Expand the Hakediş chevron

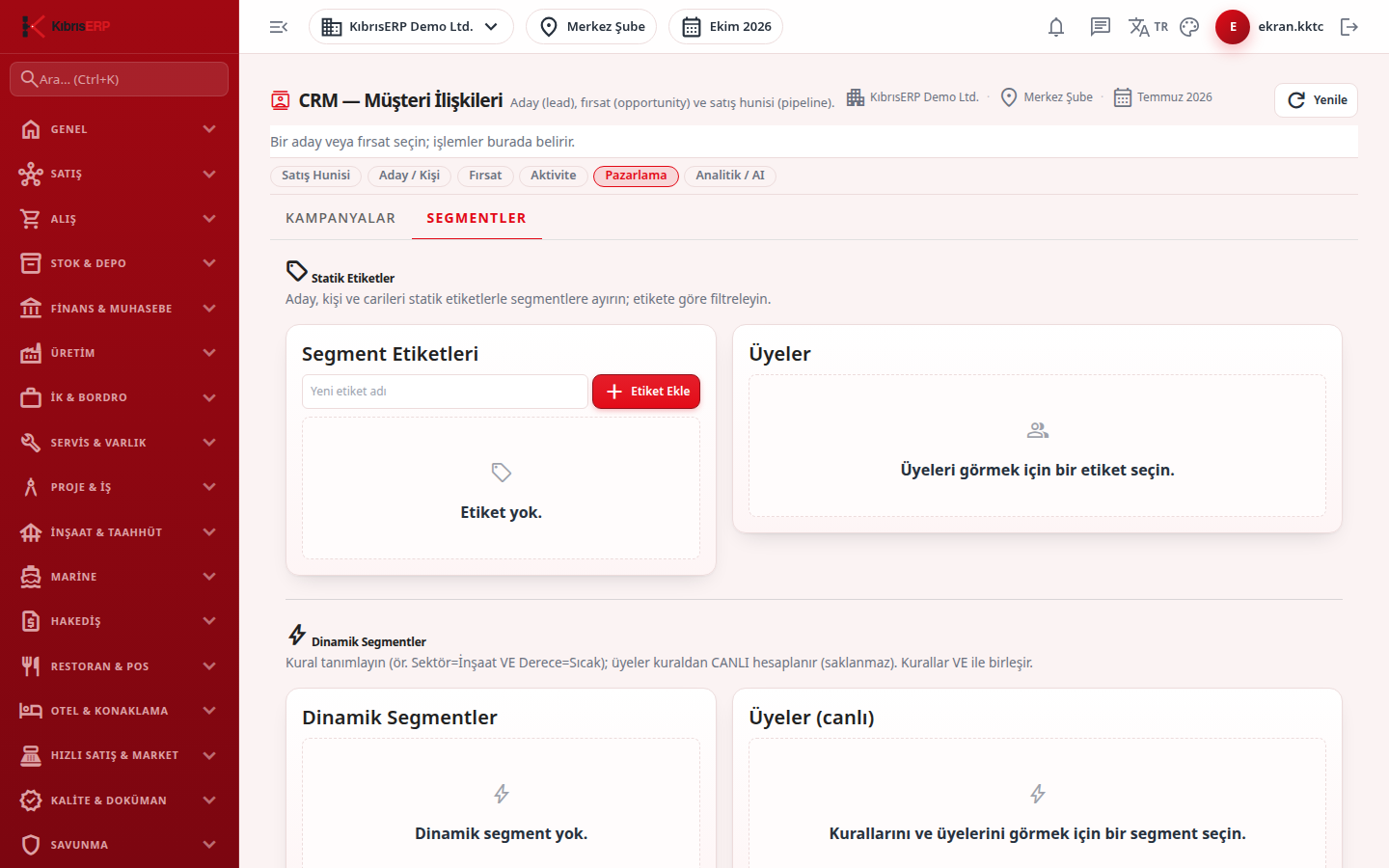209,621
